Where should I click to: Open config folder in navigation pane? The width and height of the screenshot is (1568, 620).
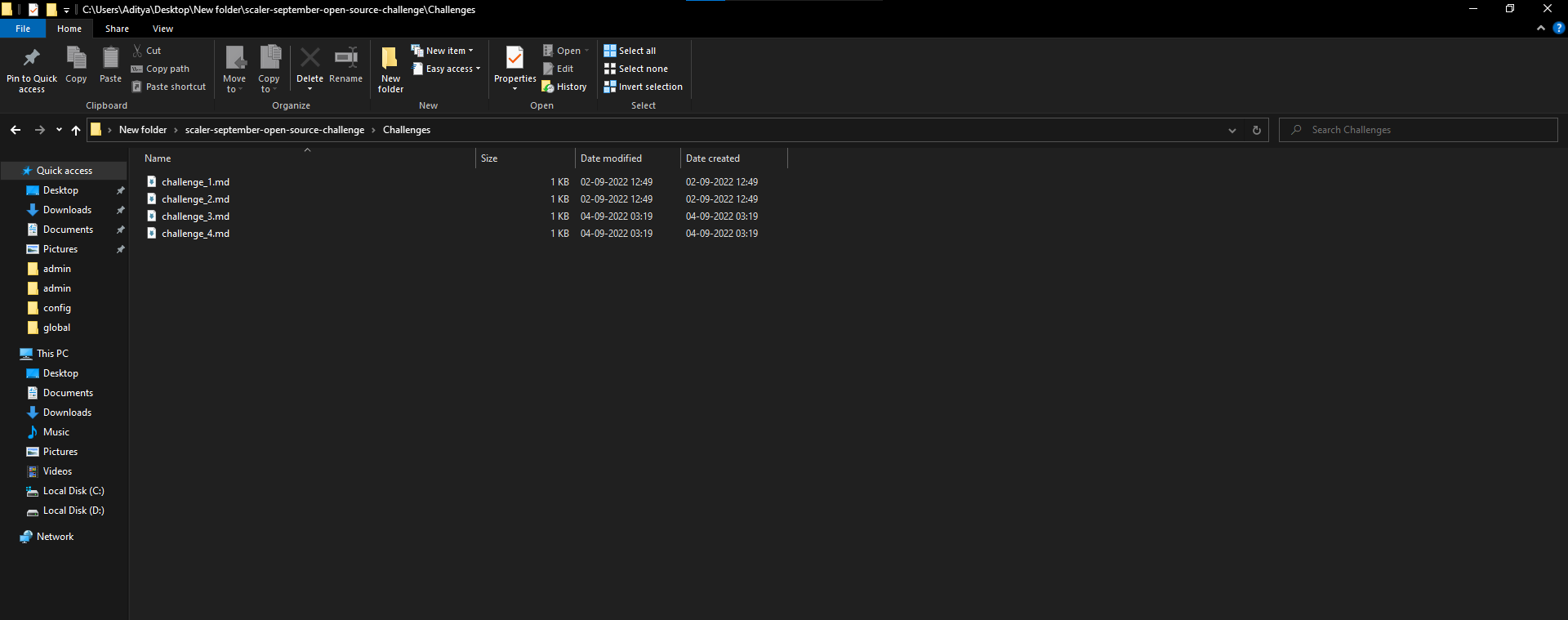(x=56, y=308)
